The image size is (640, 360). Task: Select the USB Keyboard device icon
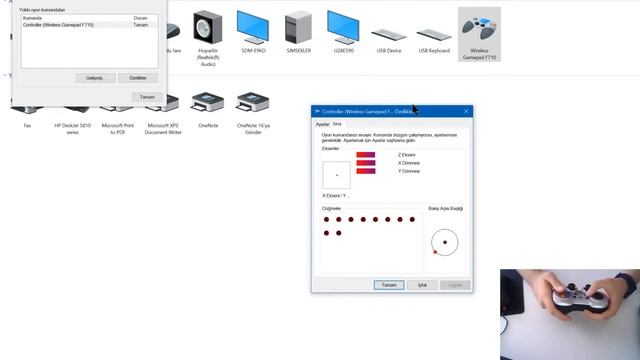point(434,35)
